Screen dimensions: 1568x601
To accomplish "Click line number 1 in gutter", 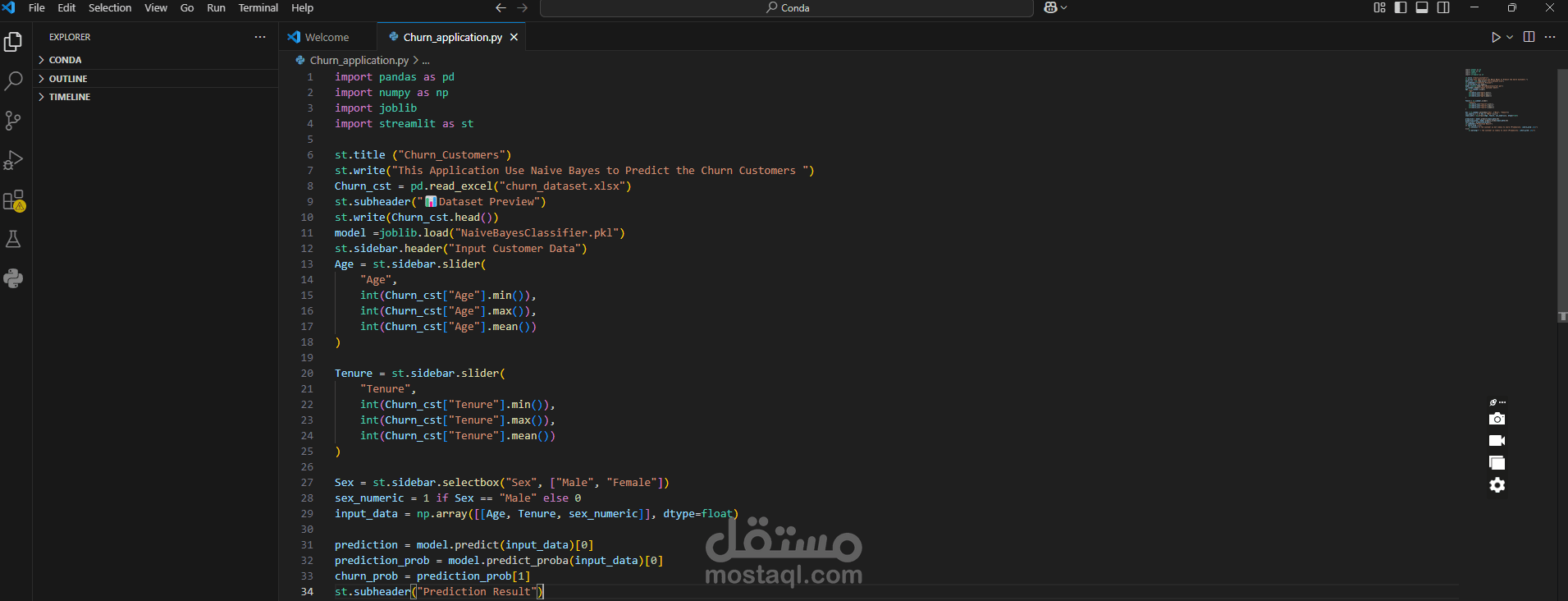I will tap(310, 77).
